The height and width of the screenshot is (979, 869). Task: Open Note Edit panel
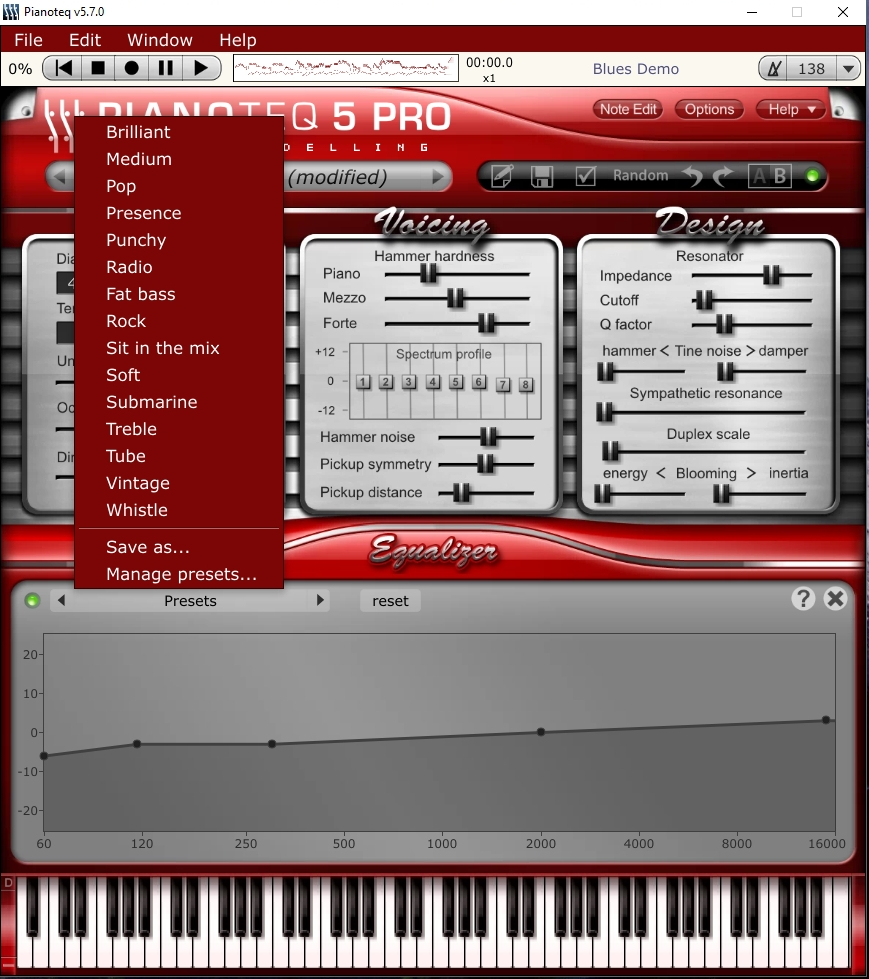(628, 109)
